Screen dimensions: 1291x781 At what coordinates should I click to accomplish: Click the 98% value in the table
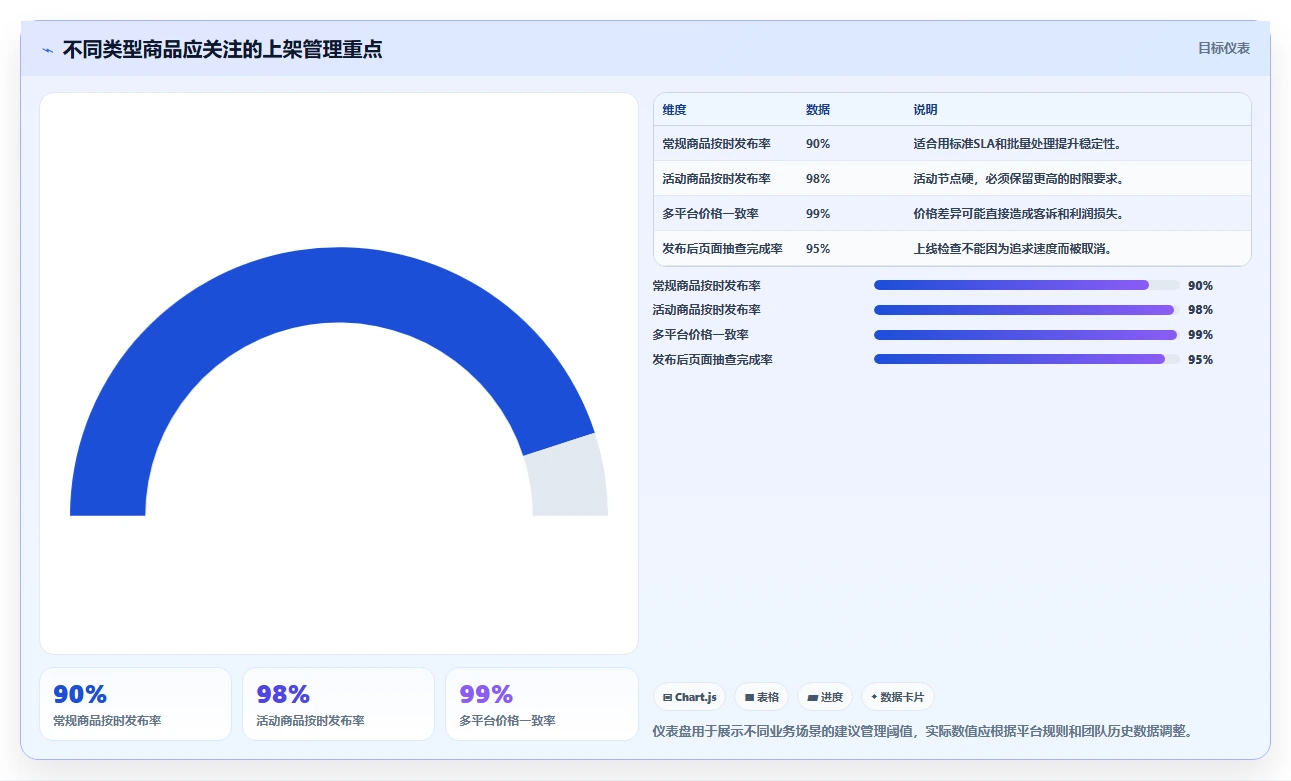[x=818, y=179]
